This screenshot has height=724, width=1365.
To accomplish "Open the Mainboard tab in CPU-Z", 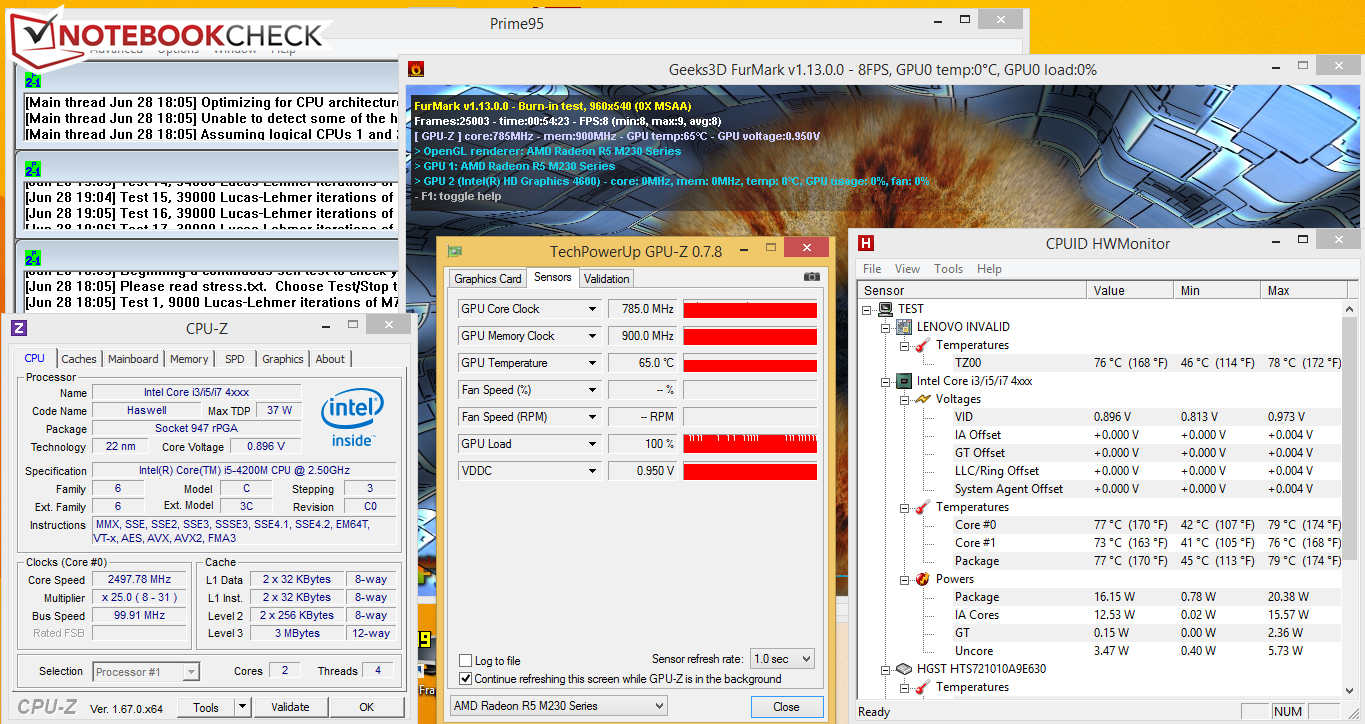I will point(133,359).
